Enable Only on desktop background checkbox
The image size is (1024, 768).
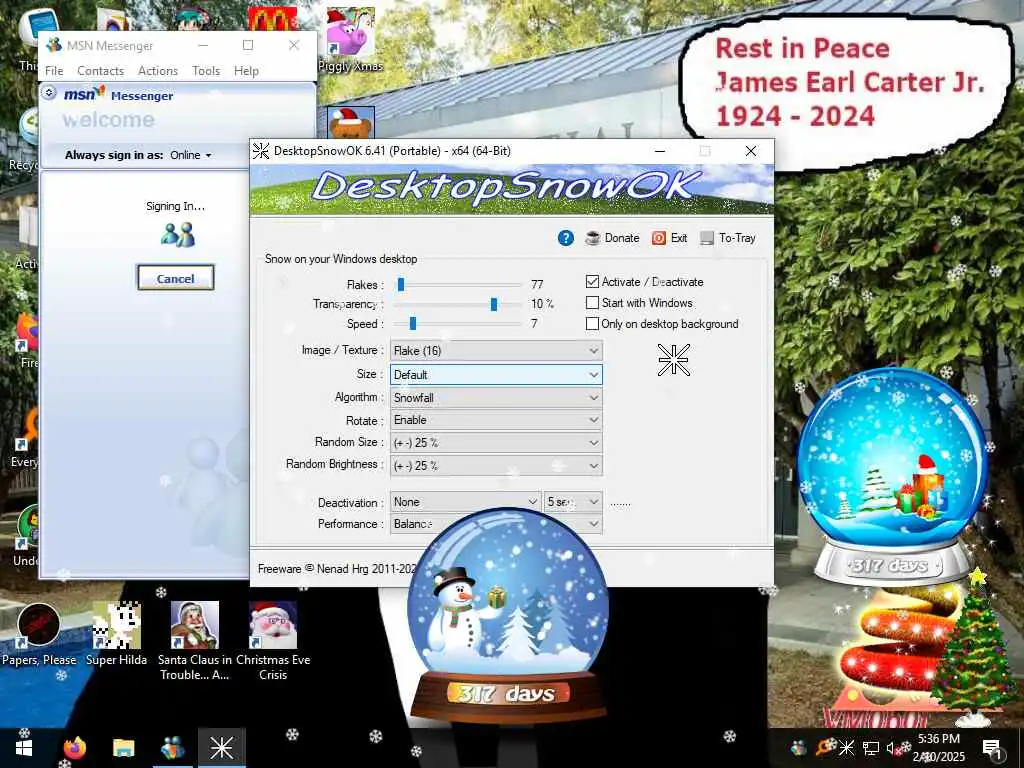coord(592,323)
